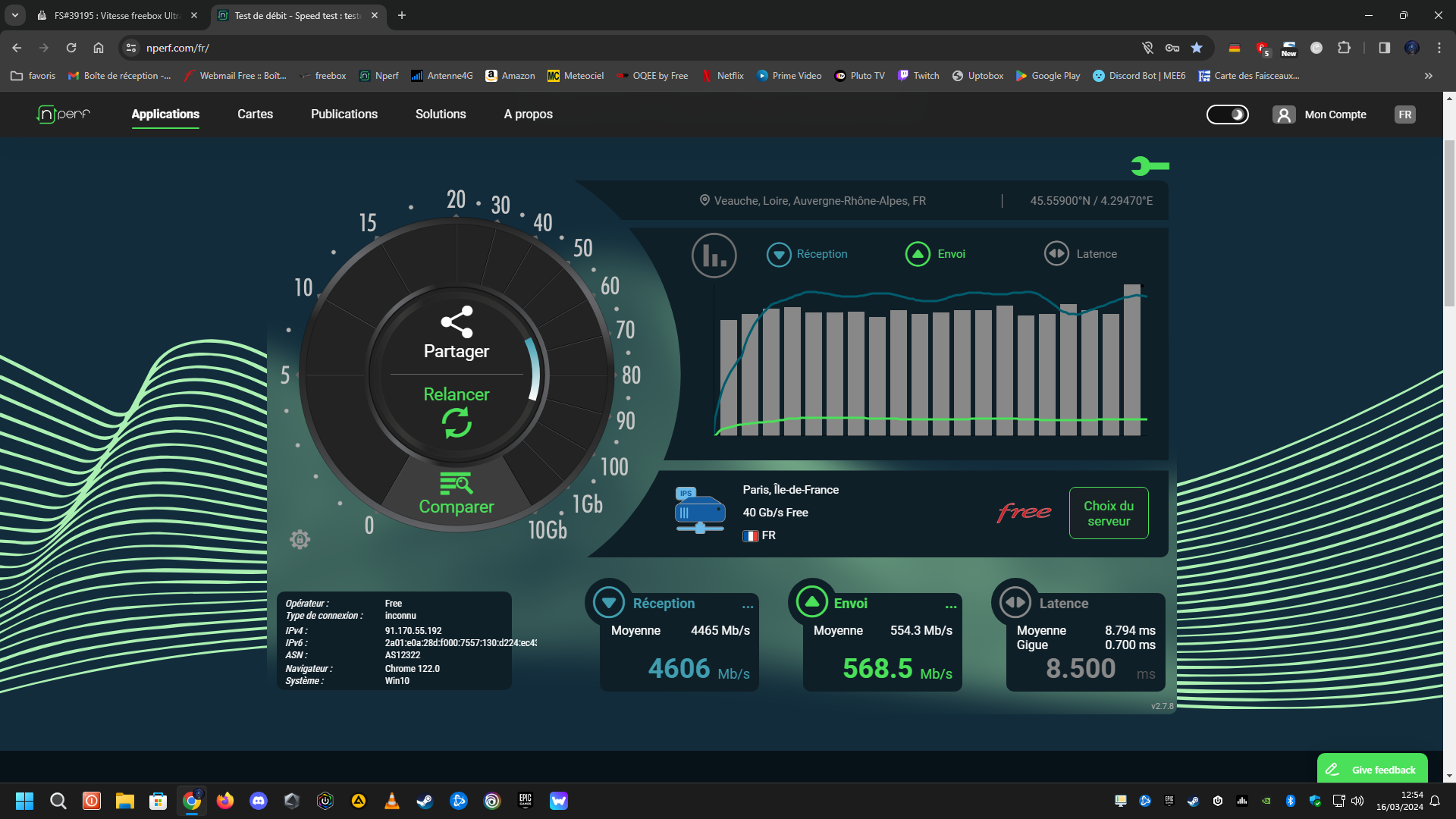
Task: Expand Réception details with the three dots
Action: click(748, 607)
